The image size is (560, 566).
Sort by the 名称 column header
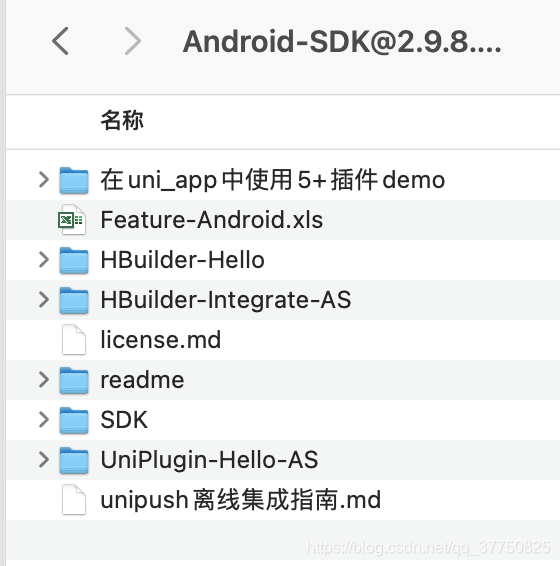coord(122,120)
